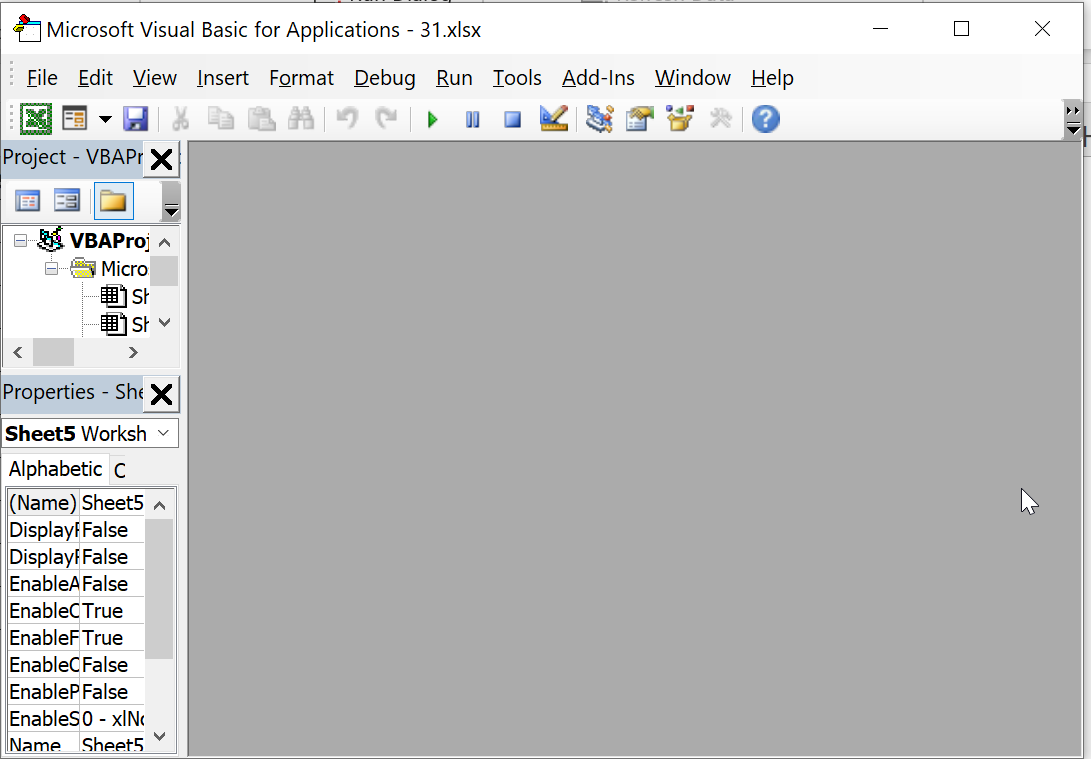Select the VBAProject root item
1091x759 pixels.
coord(109,241)
